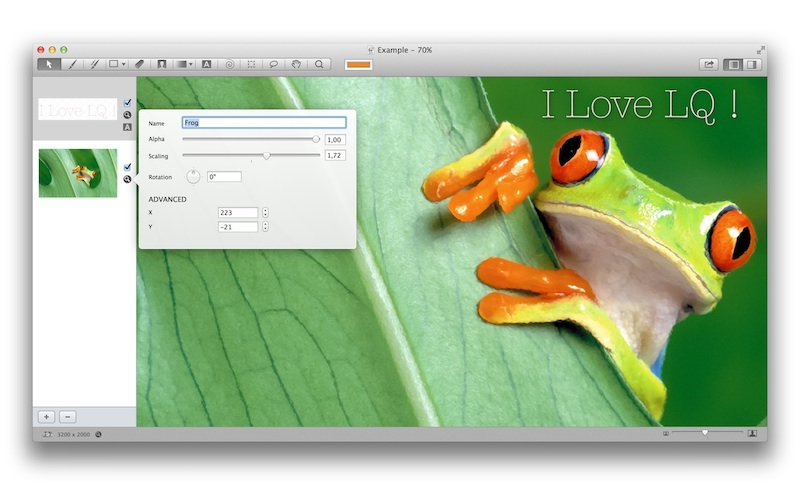Click the minus button to remove layer
This screenshot has width=800, height=499.
pyautogui.click(x=67, y=416)
